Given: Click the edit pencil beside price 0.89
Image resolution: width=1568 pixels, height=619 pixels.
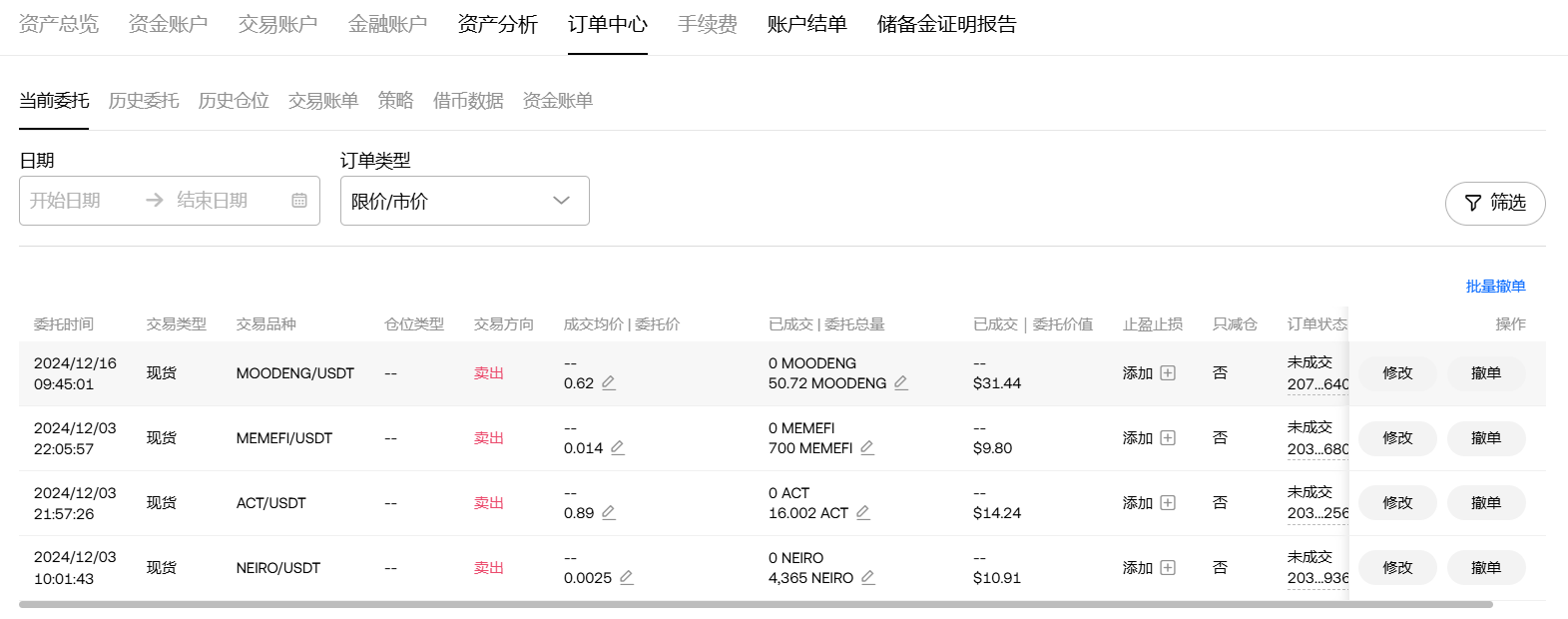Looking at the screenshot, I should 609,513.
